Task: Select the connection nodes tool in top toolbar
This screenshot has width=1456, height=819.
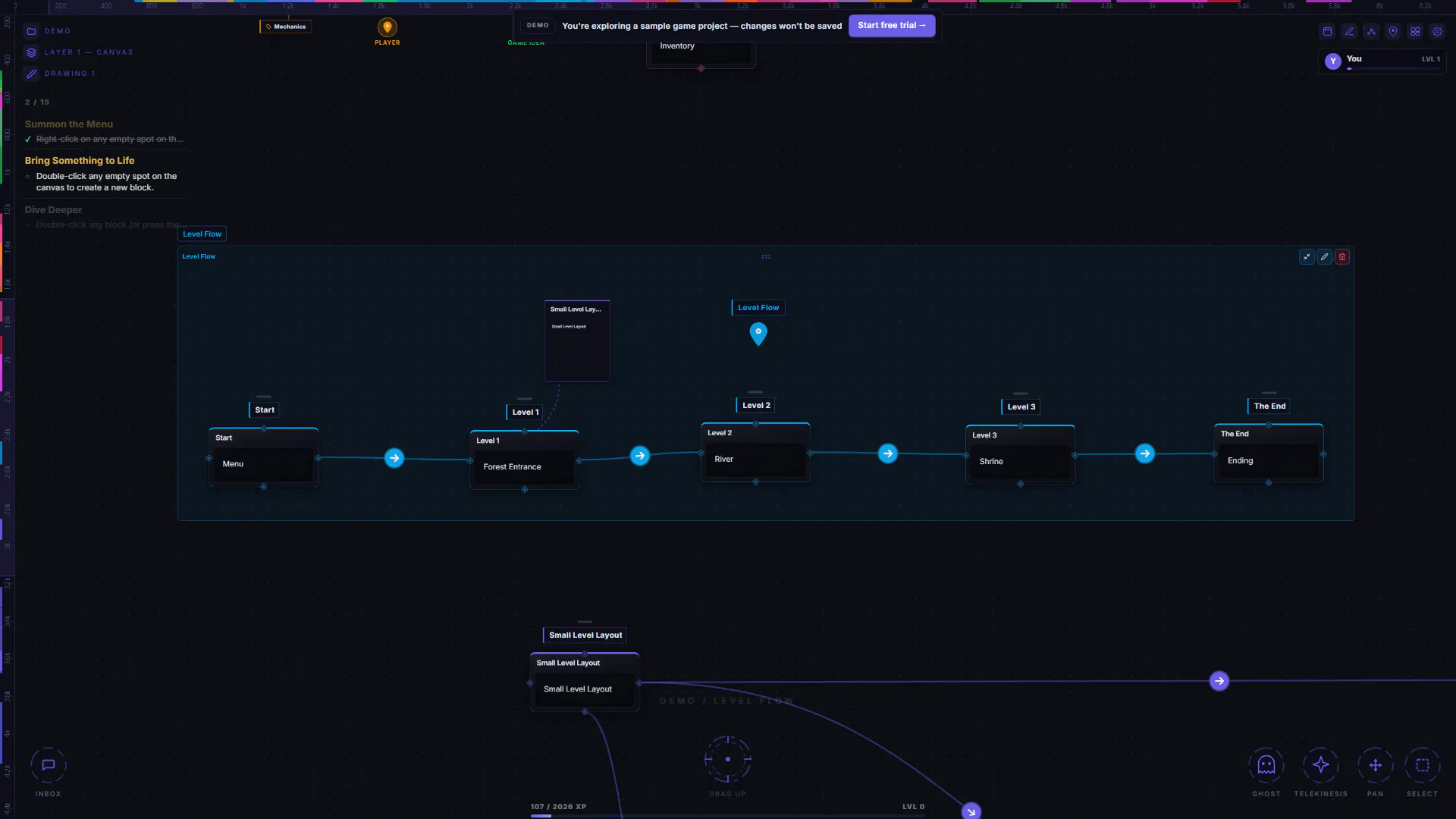Action: tap(1371, 32)
